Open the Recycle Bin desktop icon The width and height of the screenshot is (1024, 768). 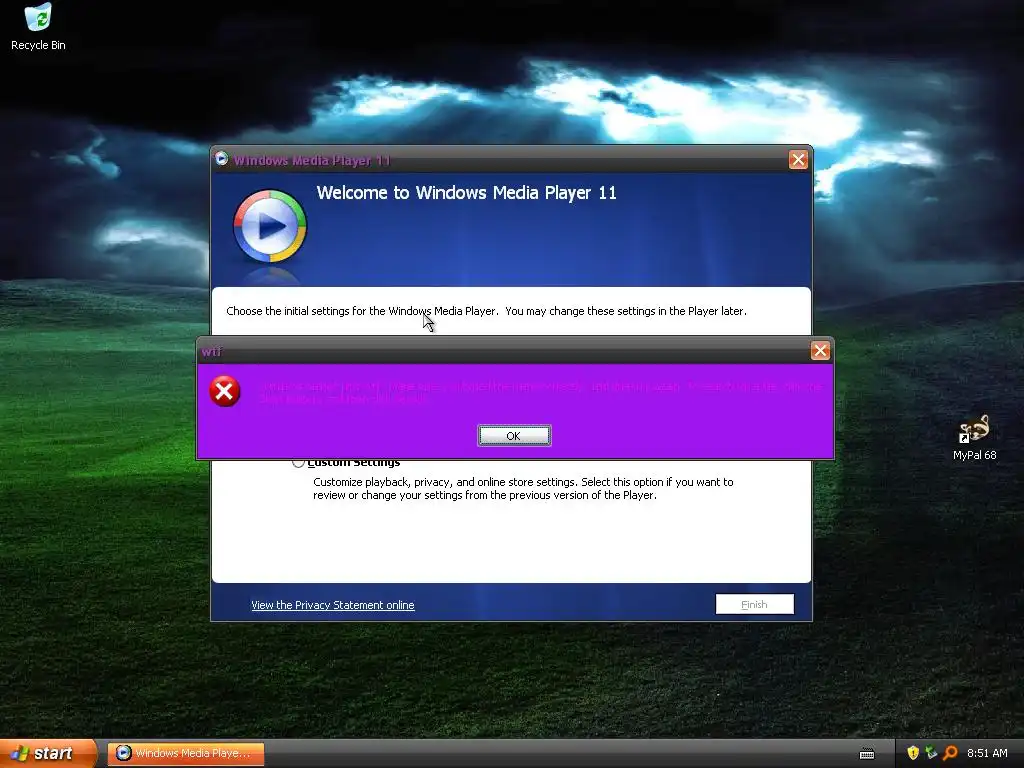pyautogui.click(x=38, y=27)
